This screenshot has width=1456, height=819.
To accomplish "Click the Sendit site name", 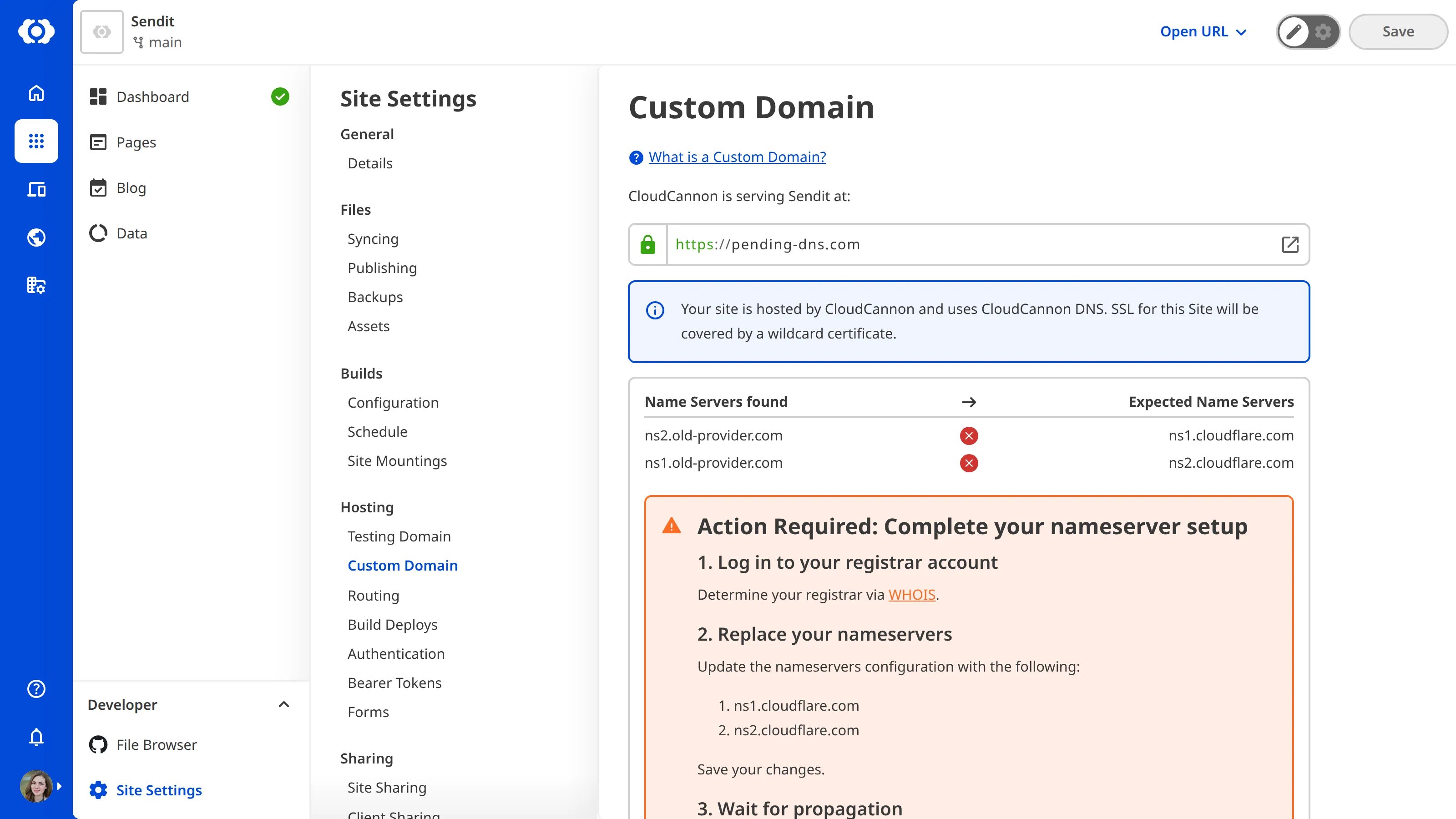I will [152, 21].
